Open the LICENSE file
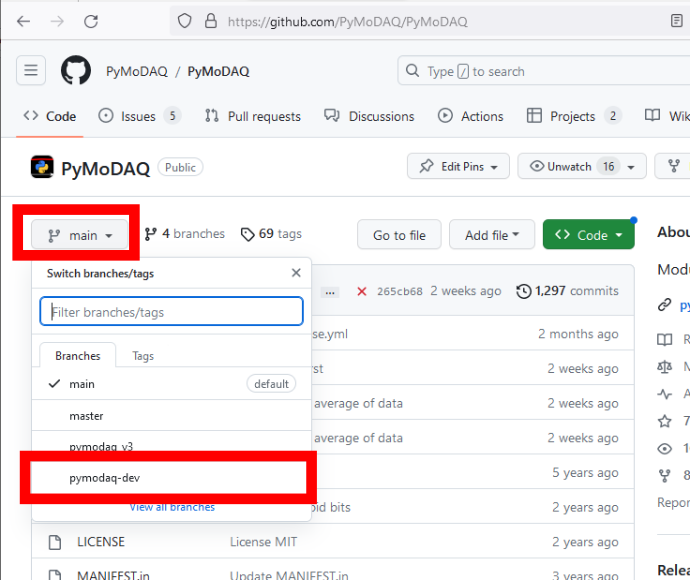 (101, 542)
